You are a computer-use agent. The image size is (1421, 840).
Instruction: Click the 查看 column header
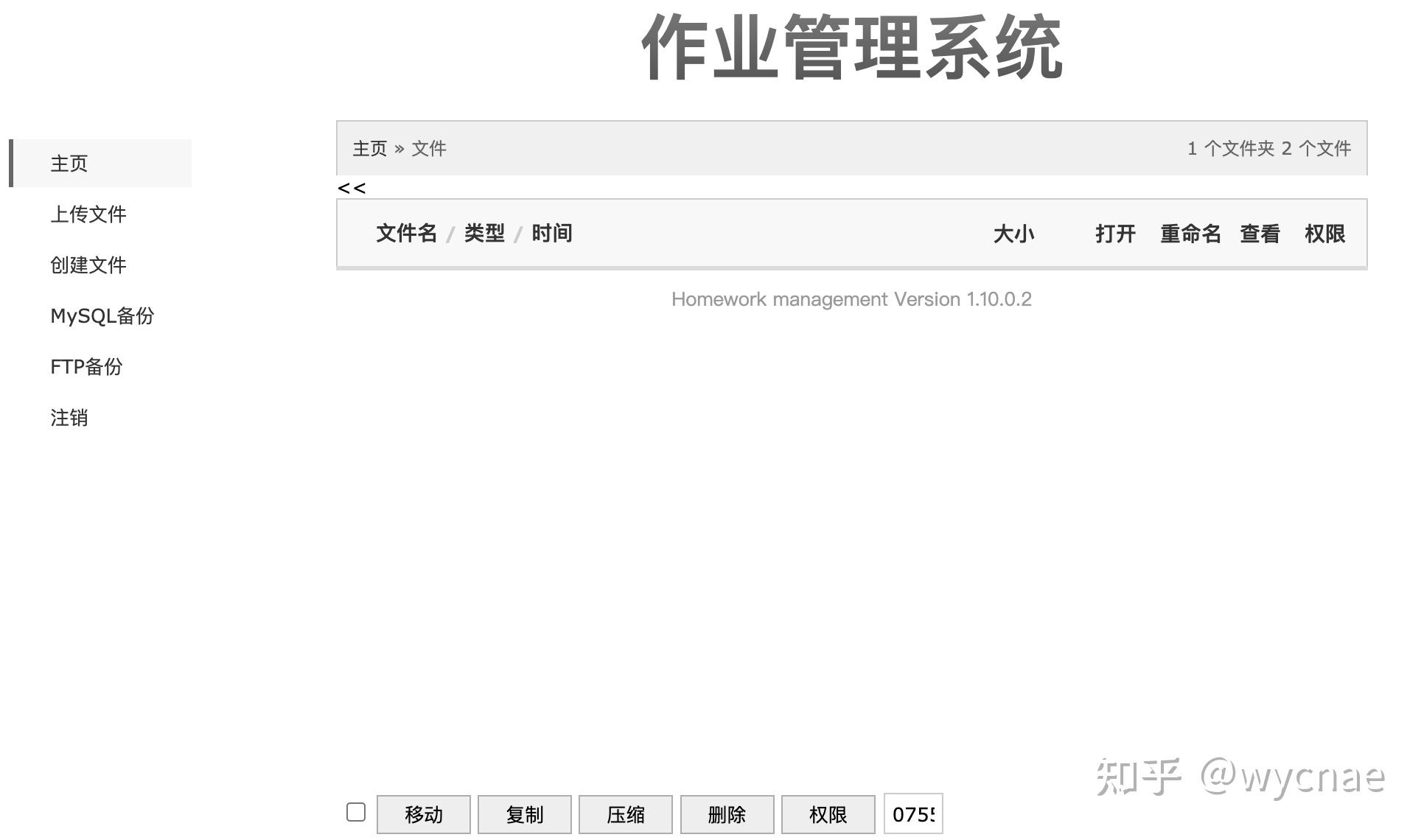click(x=1260, y=234)
